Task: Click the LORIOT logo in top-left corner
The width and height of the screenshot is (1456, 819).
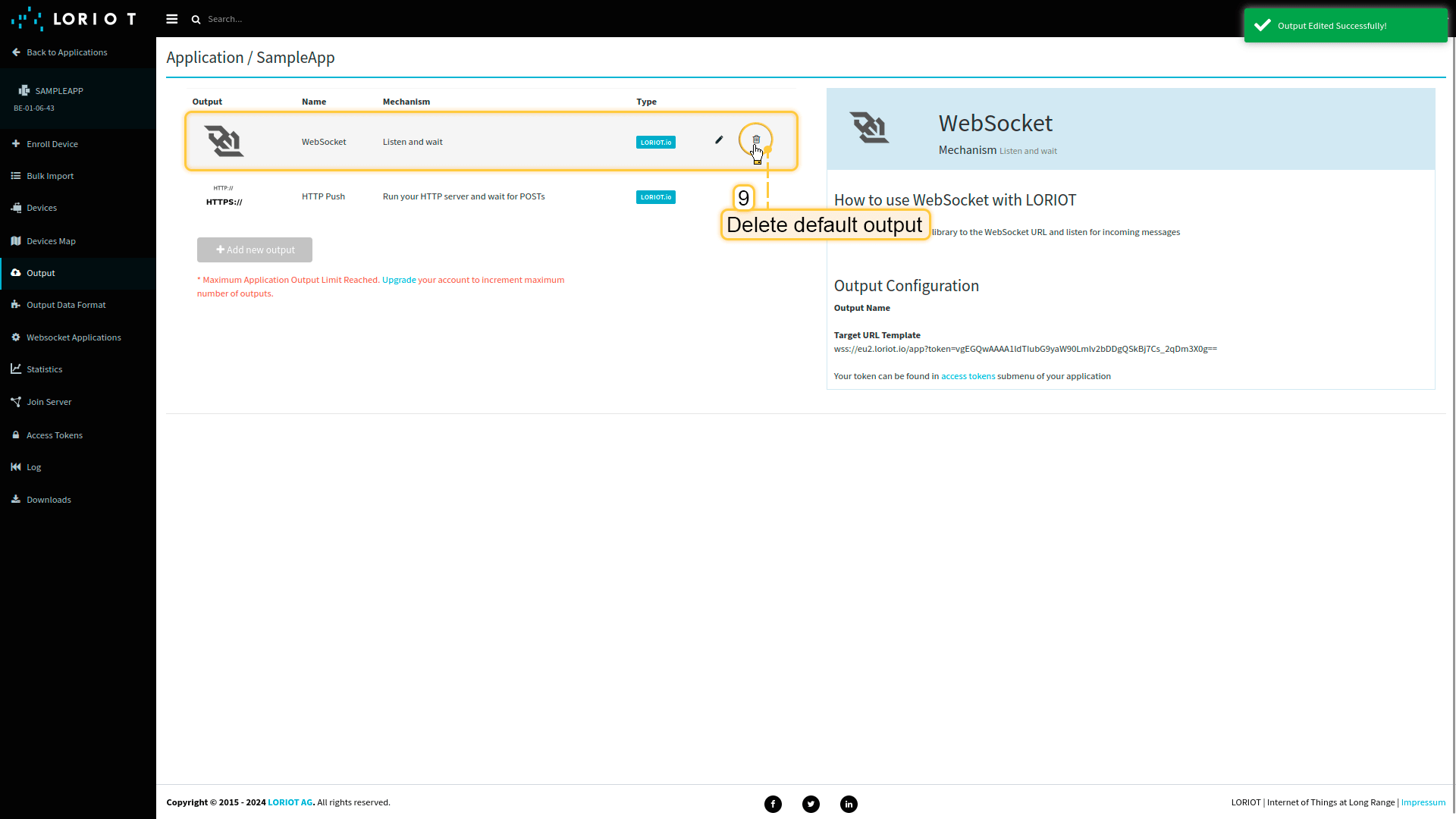Action: coord(74,19)
